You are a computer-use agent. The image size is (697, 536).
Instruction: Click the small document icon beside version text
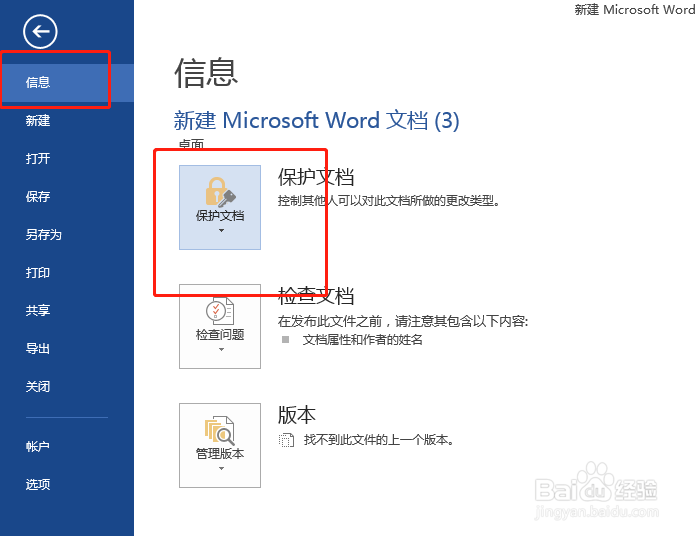pos(286,440)
